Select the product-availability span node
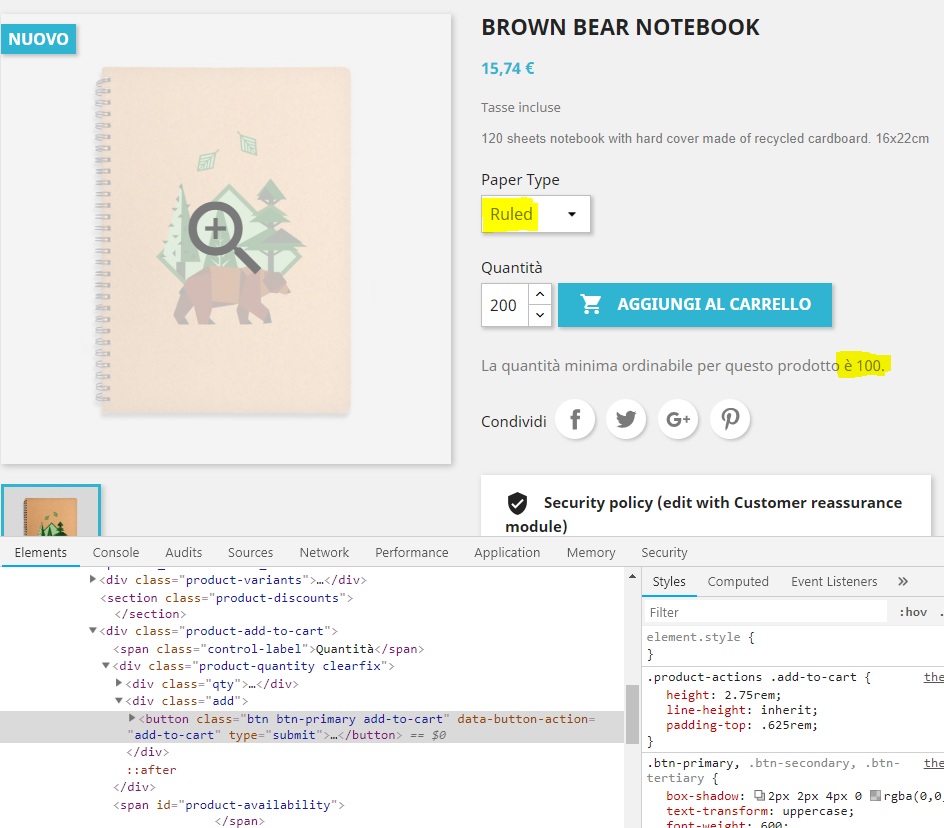This screenshot has height=828, width=944. pos(229,805)
